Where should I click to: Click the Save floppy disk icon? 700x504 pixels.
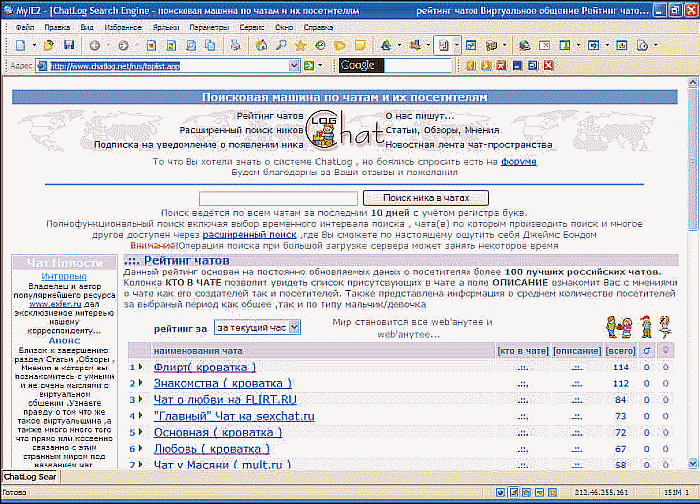point(69,45)
